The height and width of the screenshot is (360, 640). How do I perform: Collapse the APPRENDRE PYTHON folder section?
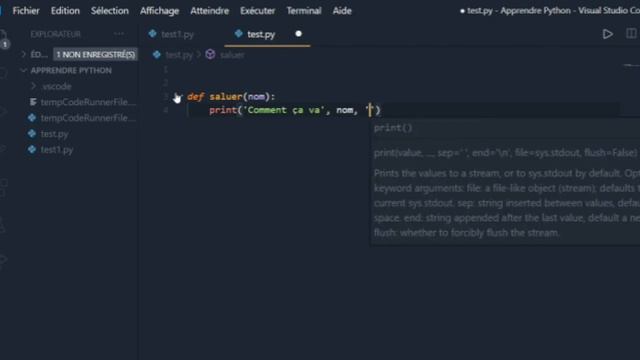[x=71, y=71]
